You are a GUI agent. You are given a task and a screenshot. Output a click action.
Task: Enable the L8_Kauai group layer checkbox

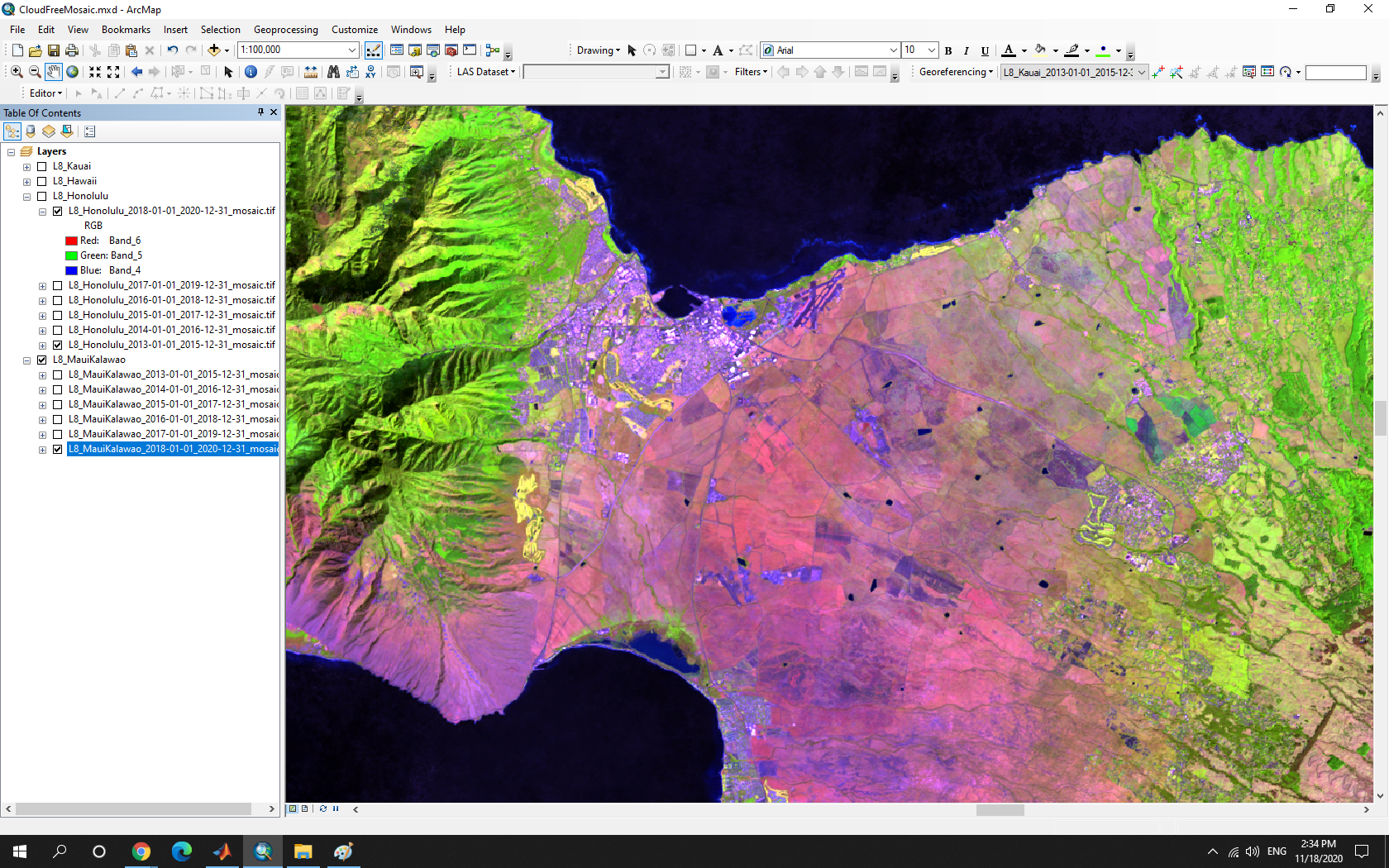(x=42, y=166)
